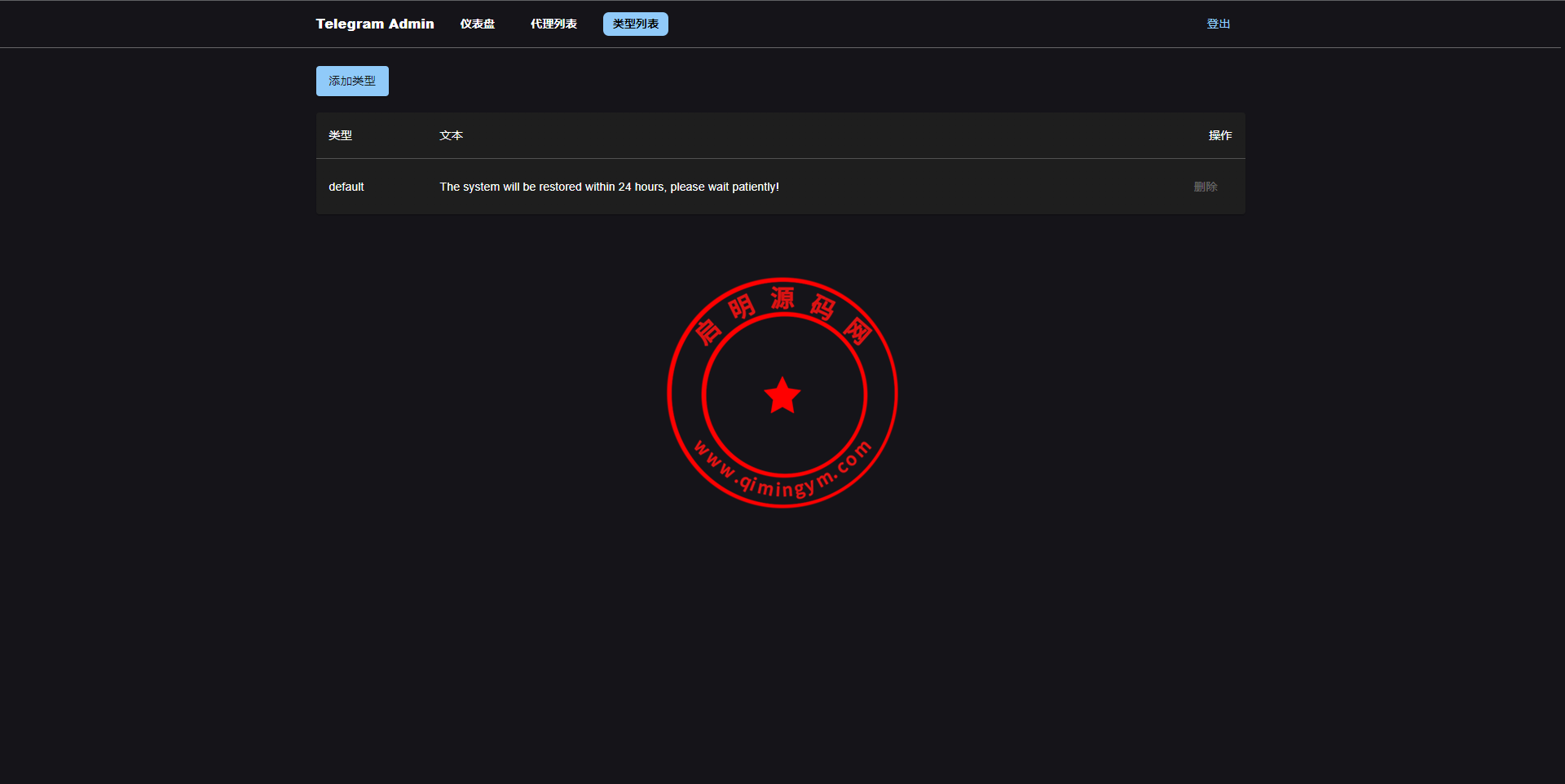Click the 操作 column header

[1219, 135]
